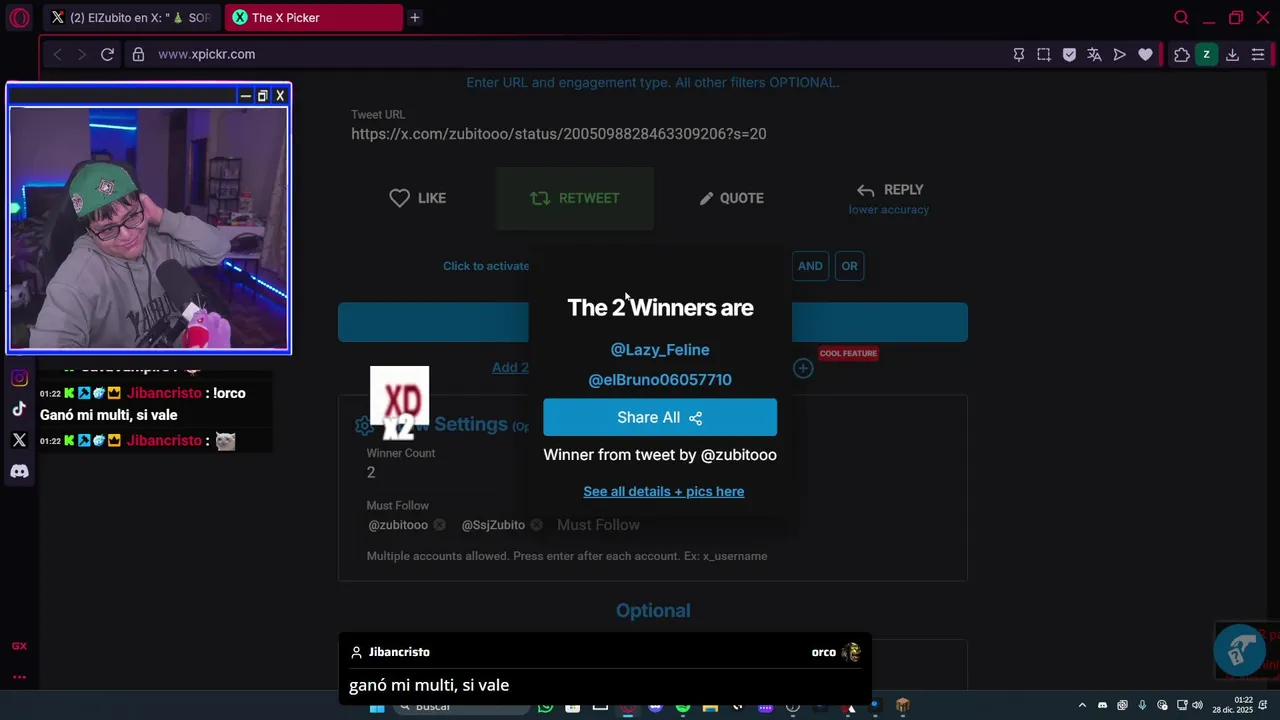Bookmark page with the heart icon

click(x=1145, y=55)
